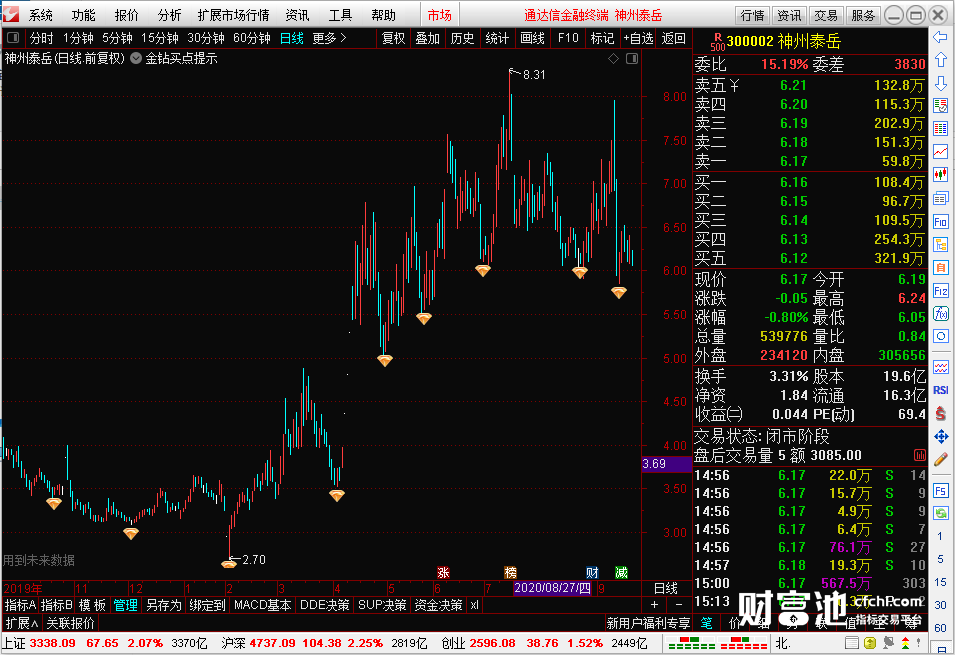Switch to 15分钟 period

point(160,38)
